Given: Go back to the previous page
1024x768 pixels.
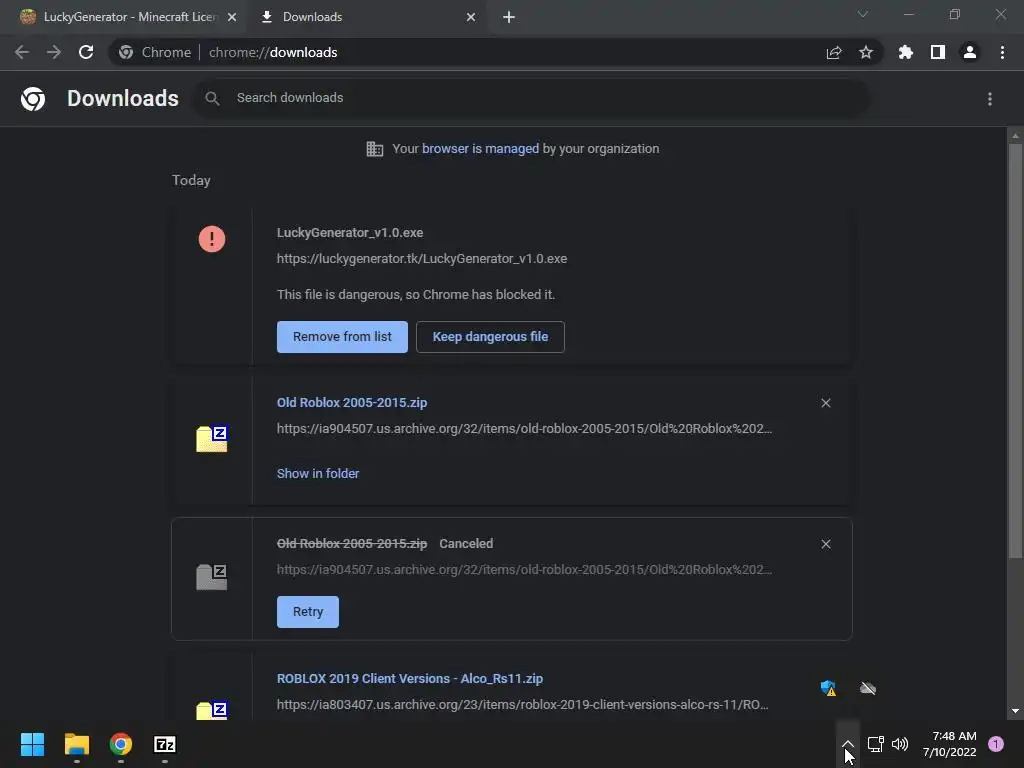Looking at the screenshot, I should (x=22, y=52).
